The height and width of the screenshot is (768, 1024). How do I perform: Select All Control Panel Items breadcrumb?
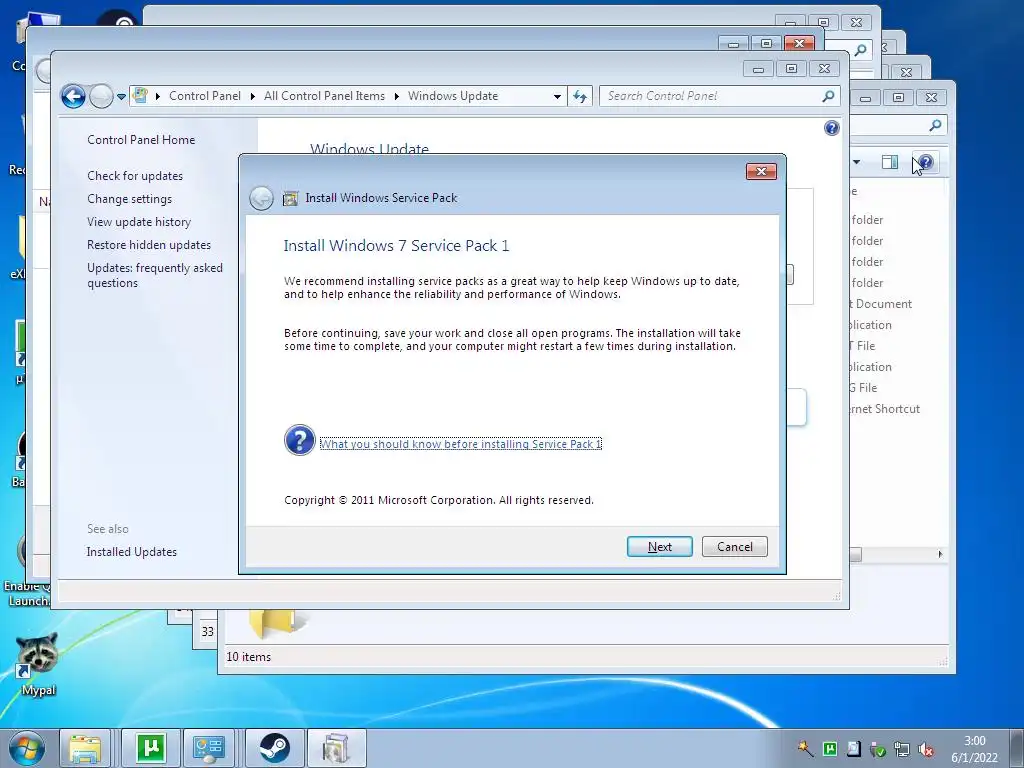coord(325,96)
